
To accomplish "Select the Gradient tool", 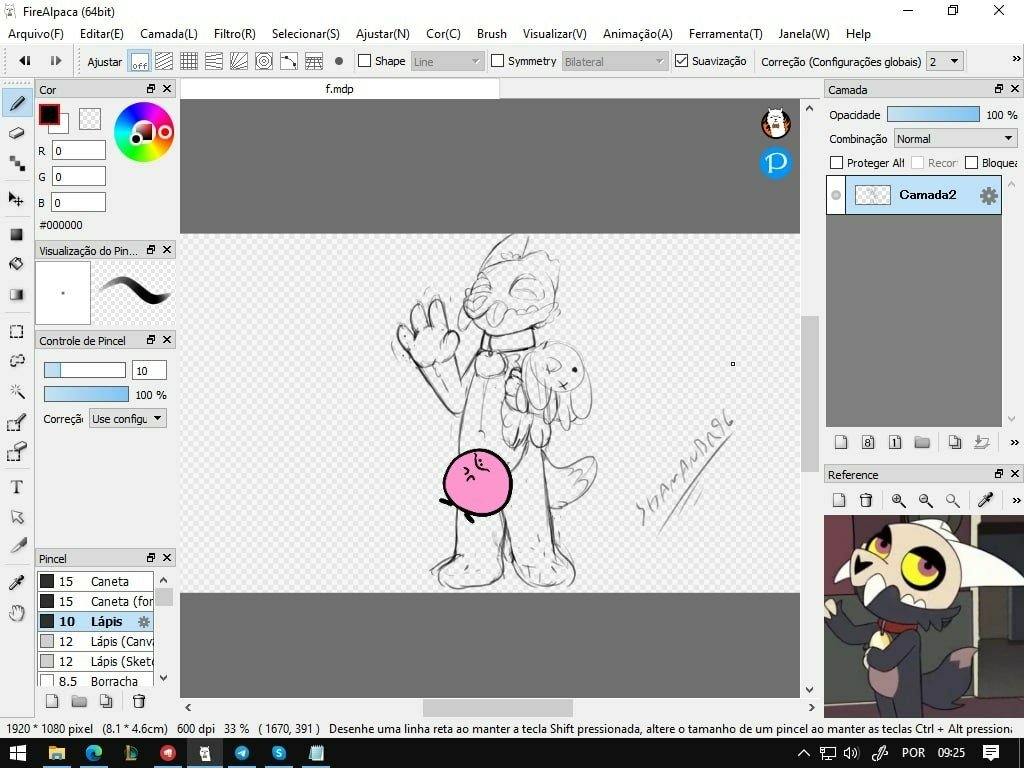I will coord(17,295).
